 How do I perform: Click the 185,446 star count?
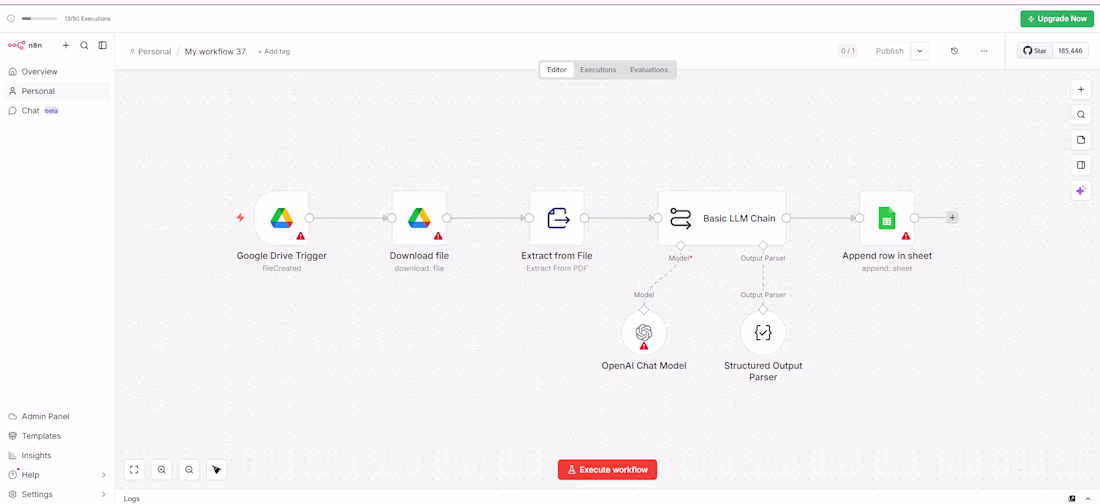[x=1070, y=51]
